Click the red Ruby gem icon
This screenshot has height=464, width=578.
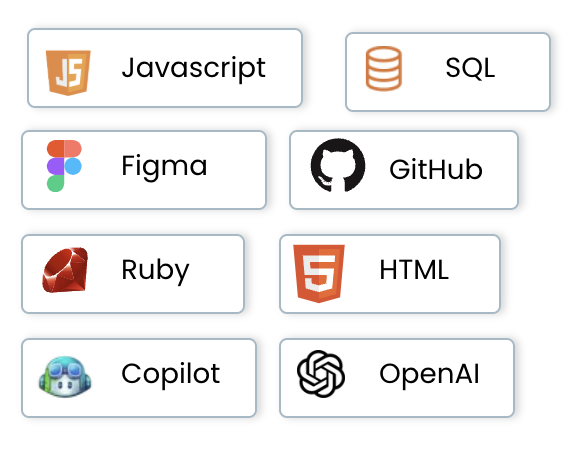click(x=65, y=270)
